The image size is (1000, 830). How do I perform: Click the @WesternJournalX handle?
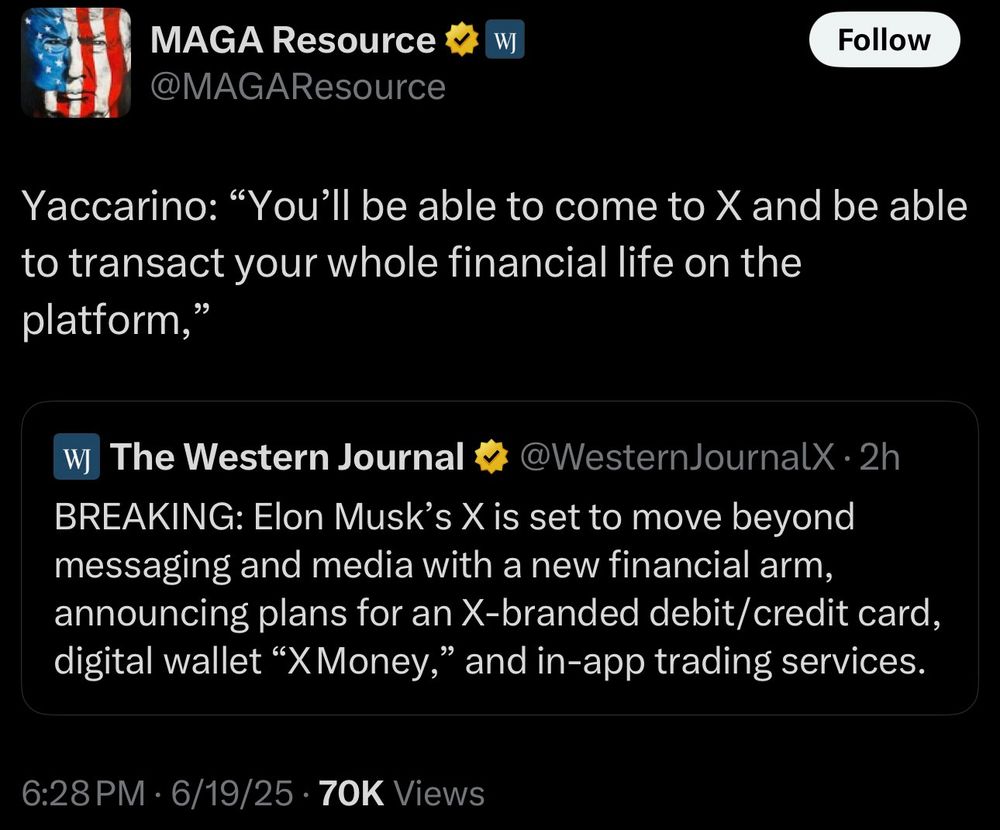point(677,457)
